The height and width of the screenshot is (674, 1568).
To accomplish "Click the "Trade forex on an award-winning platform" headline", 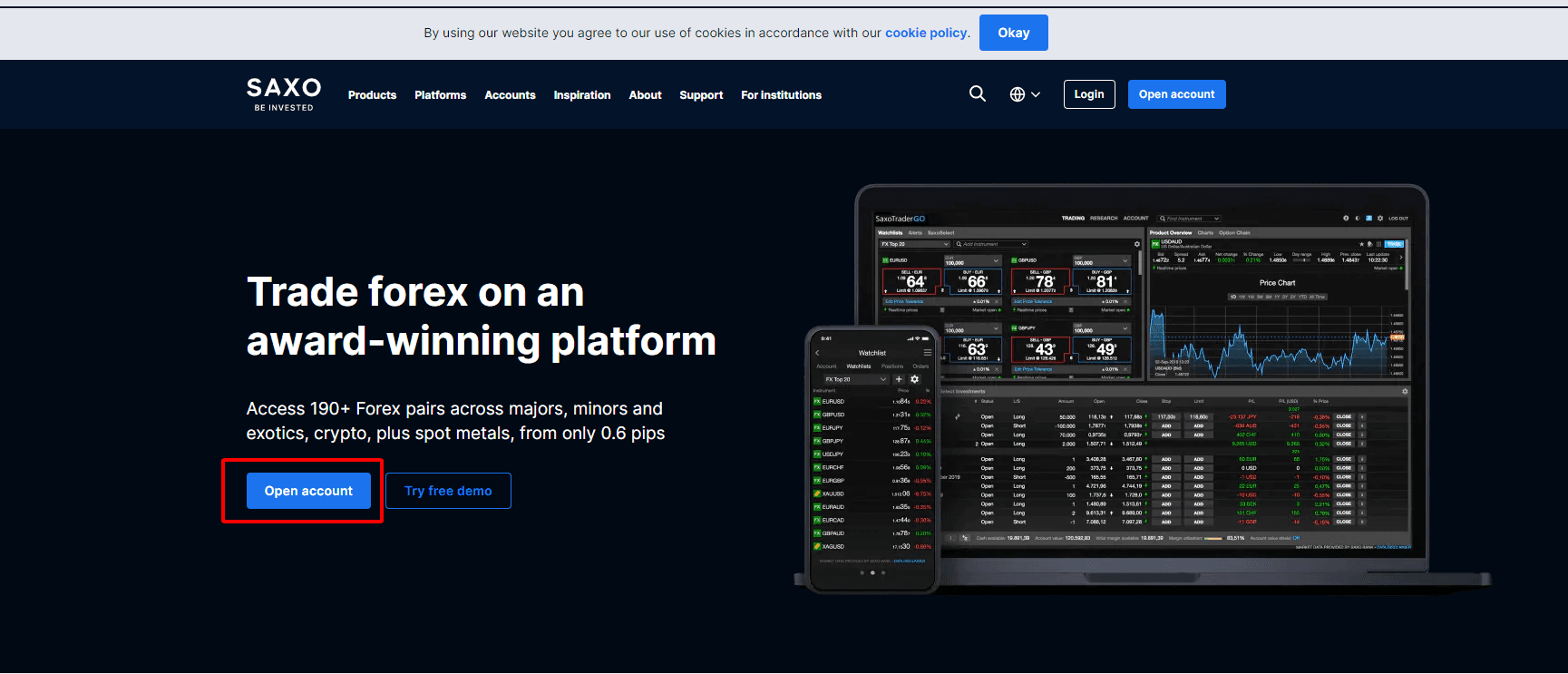I will pos(482,317).
